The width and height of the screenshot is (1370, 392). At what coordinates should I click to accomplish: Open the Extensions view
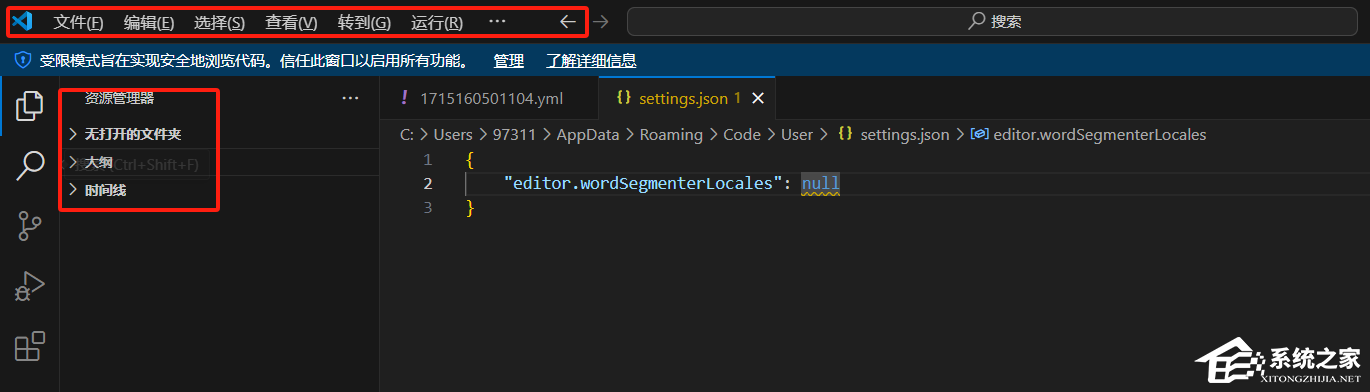tap(30, 346)
